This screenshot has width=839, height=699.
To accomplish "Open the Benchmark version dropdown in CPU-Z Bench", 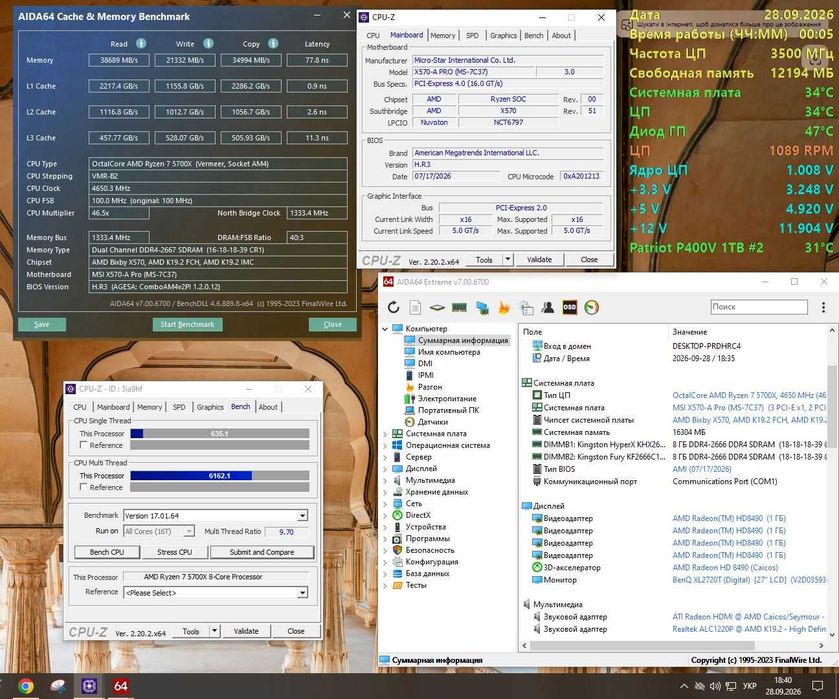I will pos(302,516).
